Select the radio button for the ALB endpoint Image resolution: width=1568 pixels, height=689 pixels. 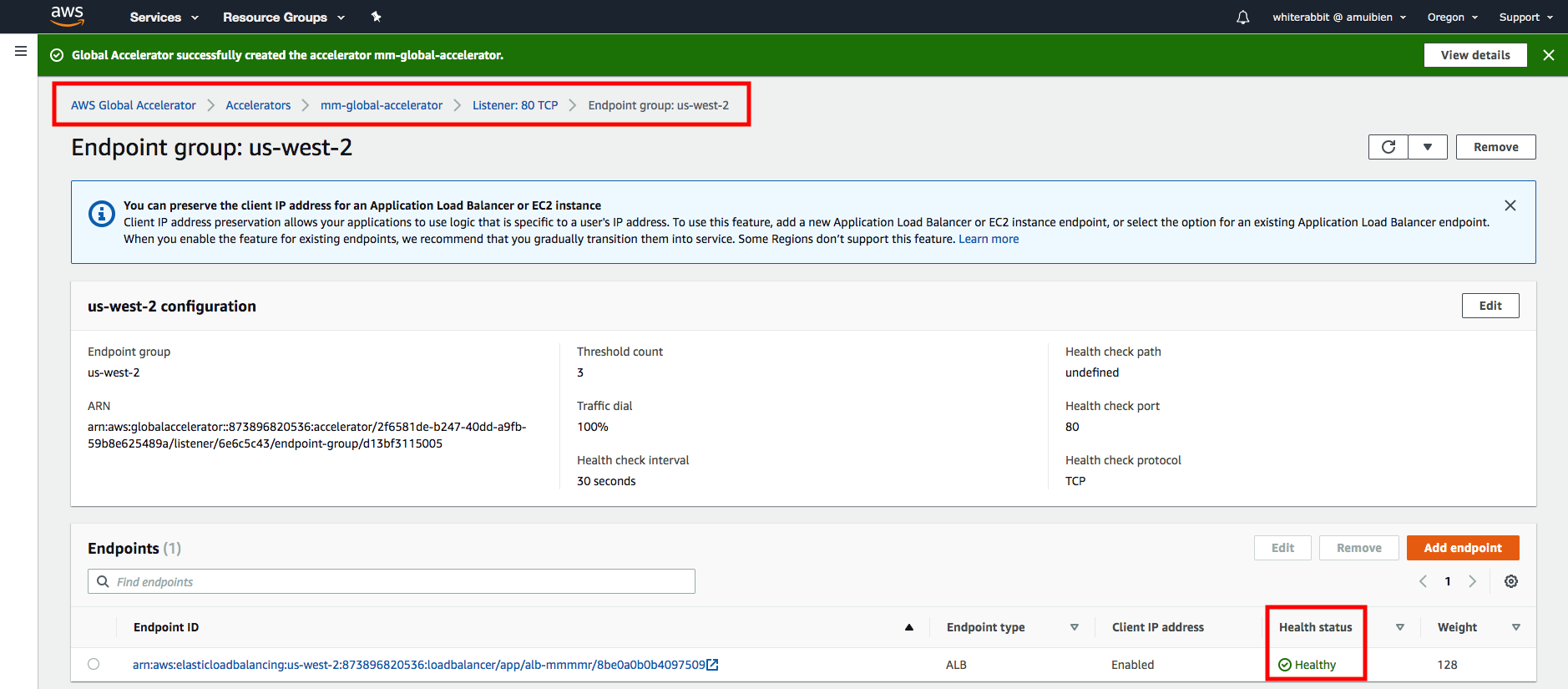[94, 664]
